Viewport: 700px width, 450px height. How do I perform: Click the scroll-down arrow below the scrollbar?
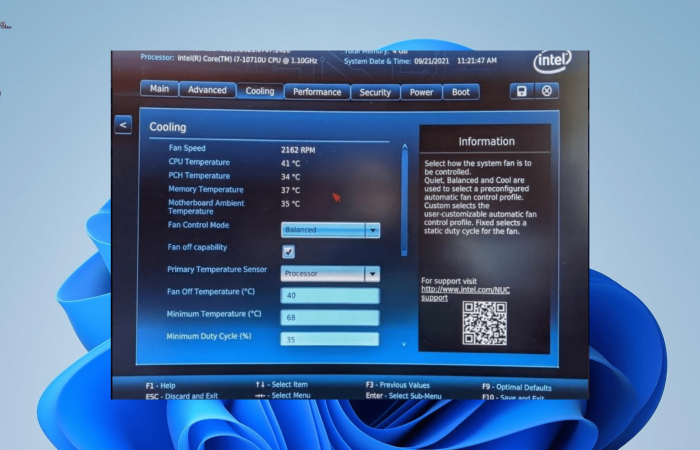(x=404, y=344)
